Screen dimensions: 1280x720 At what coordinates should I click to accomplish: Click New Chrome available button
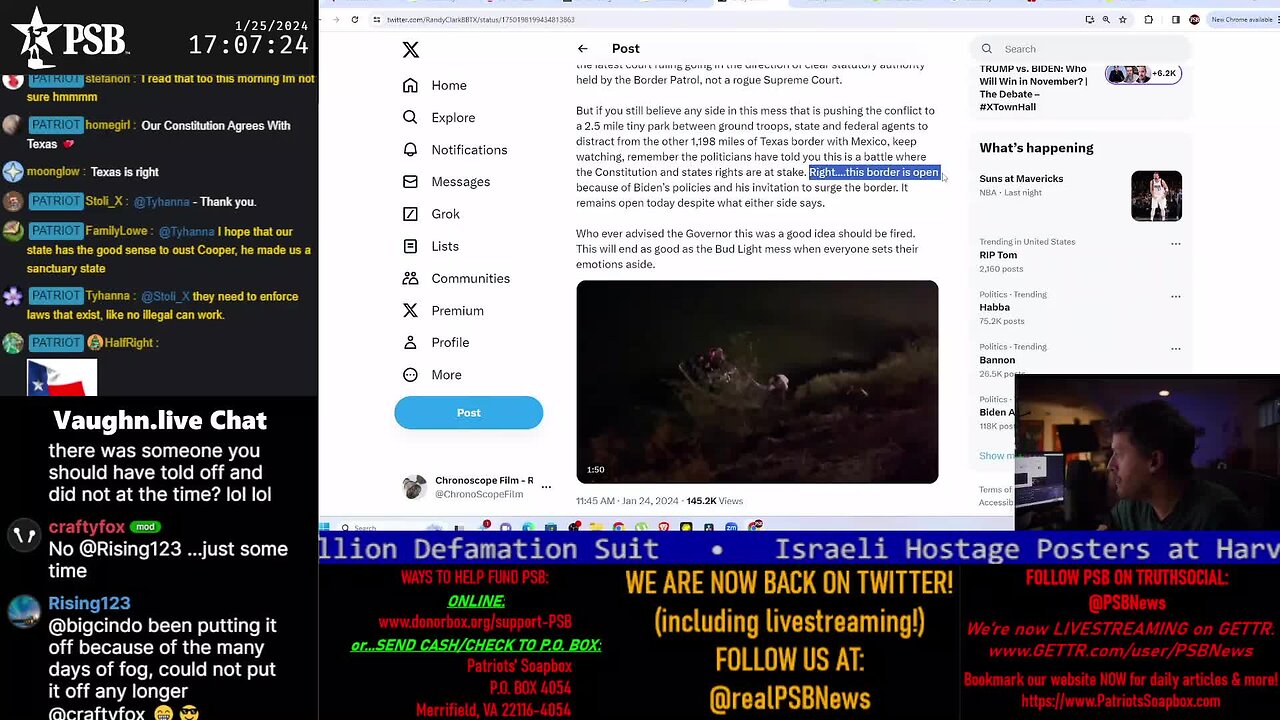pos(1243,19)
